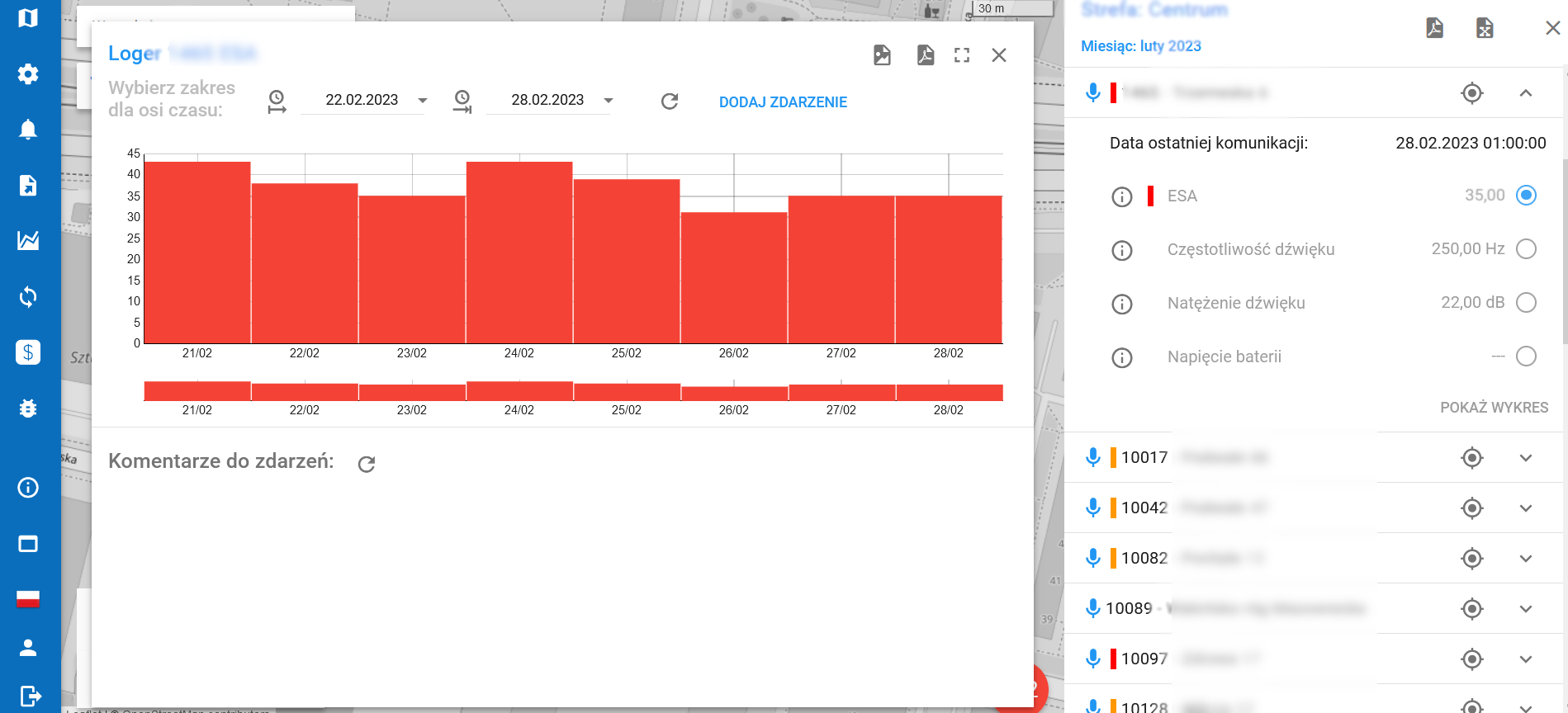
Task: Locate logger 10017 on the map
Action: (x=1471, y=458)
